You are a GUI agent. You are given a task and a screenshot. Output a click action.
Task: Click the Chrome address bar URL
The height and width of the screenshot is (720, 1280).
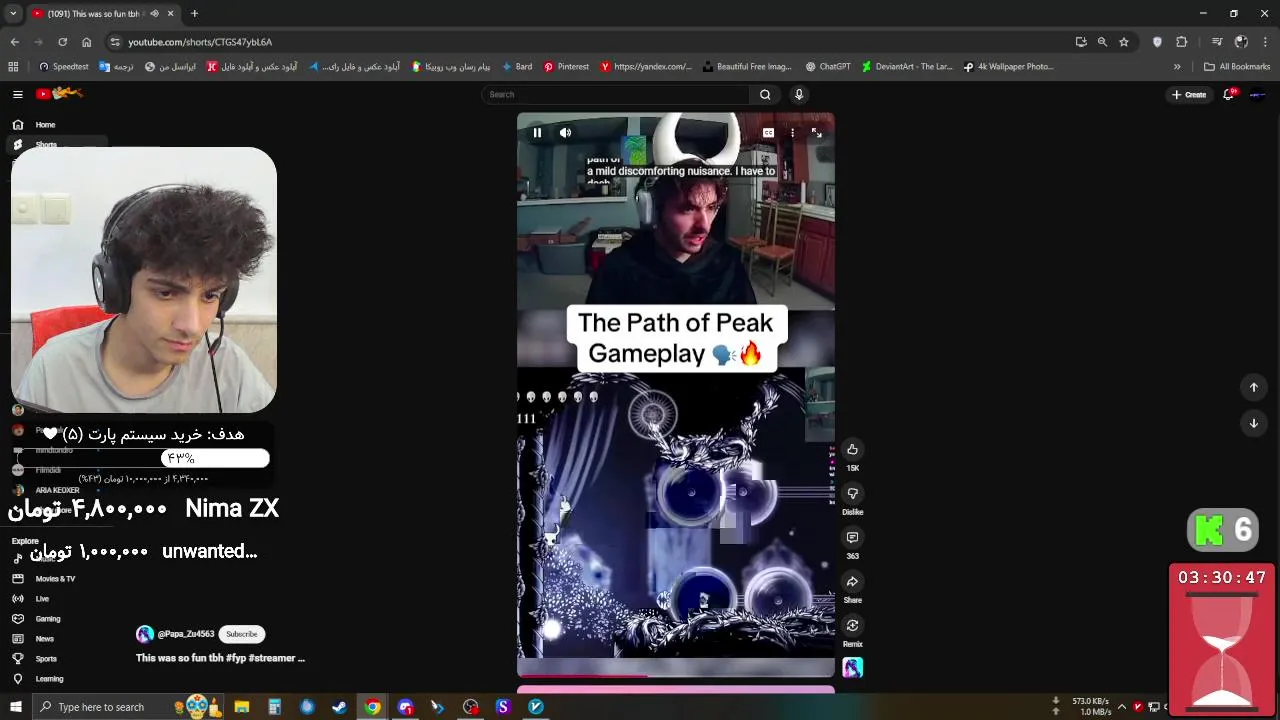pos(200,42)
